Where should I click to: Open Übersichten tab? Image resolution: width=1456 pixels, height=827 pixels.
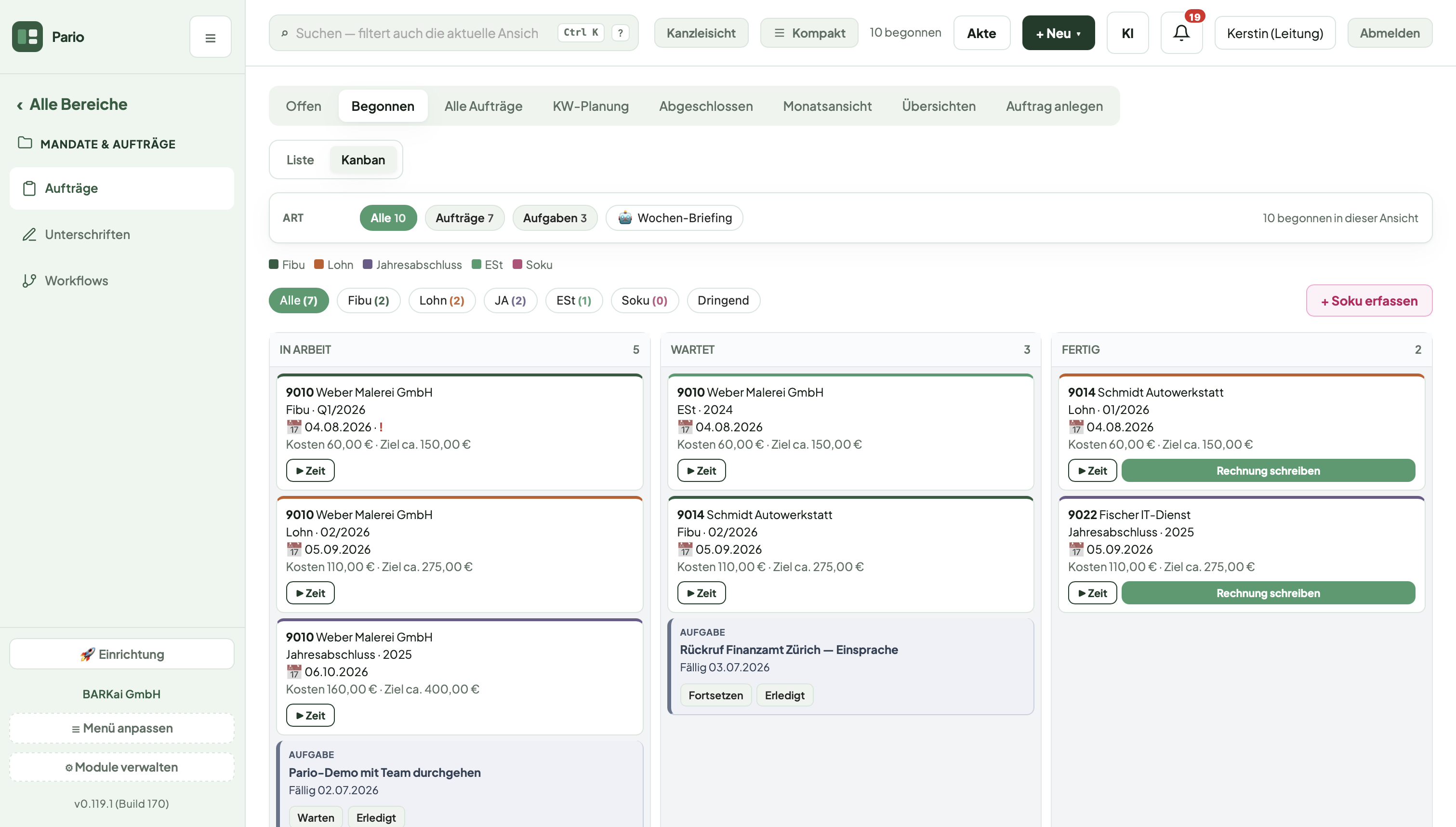click(x=939, y=106)
